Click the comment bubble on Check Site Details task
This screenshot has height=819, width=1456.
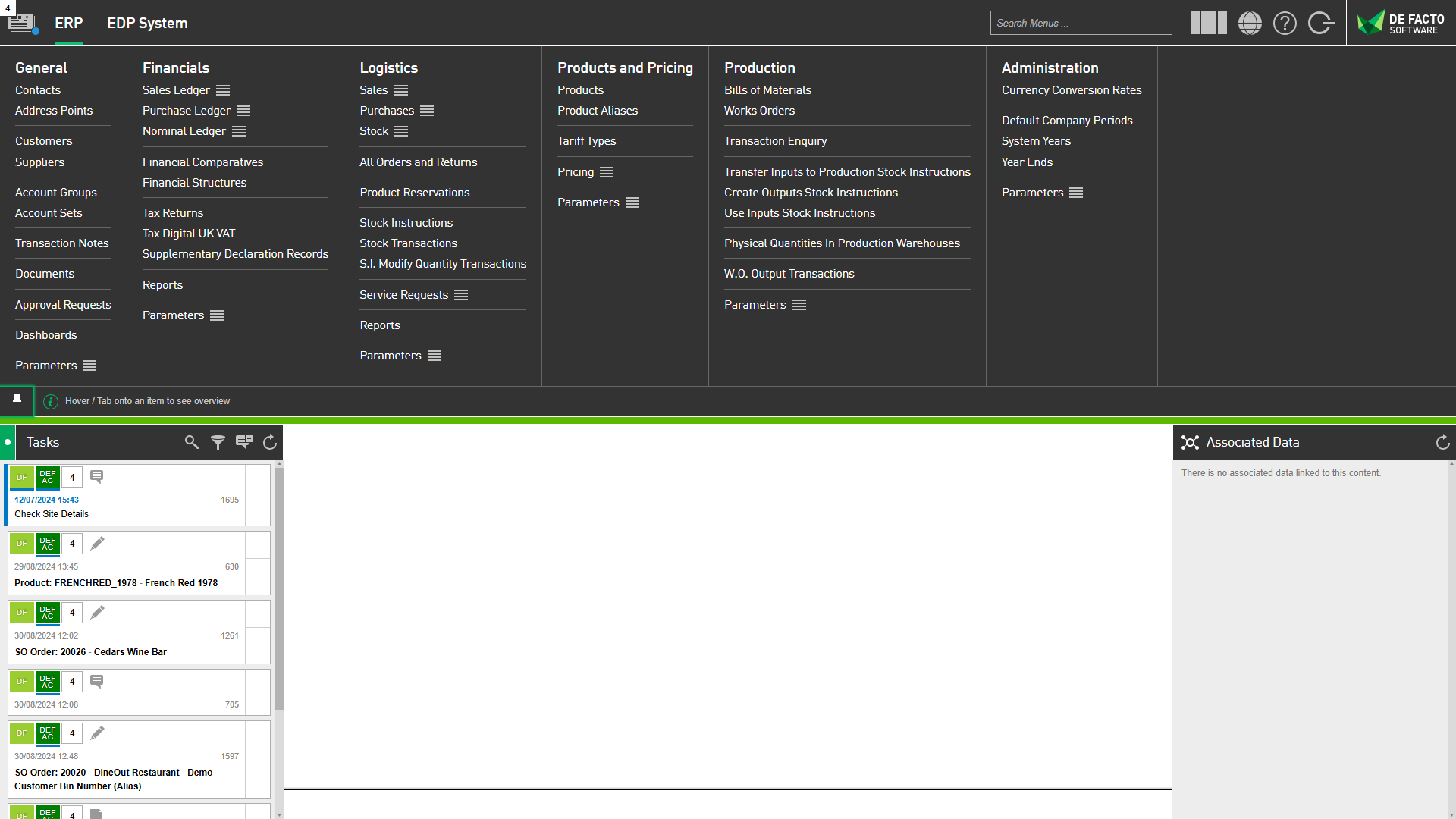point(96,476)
